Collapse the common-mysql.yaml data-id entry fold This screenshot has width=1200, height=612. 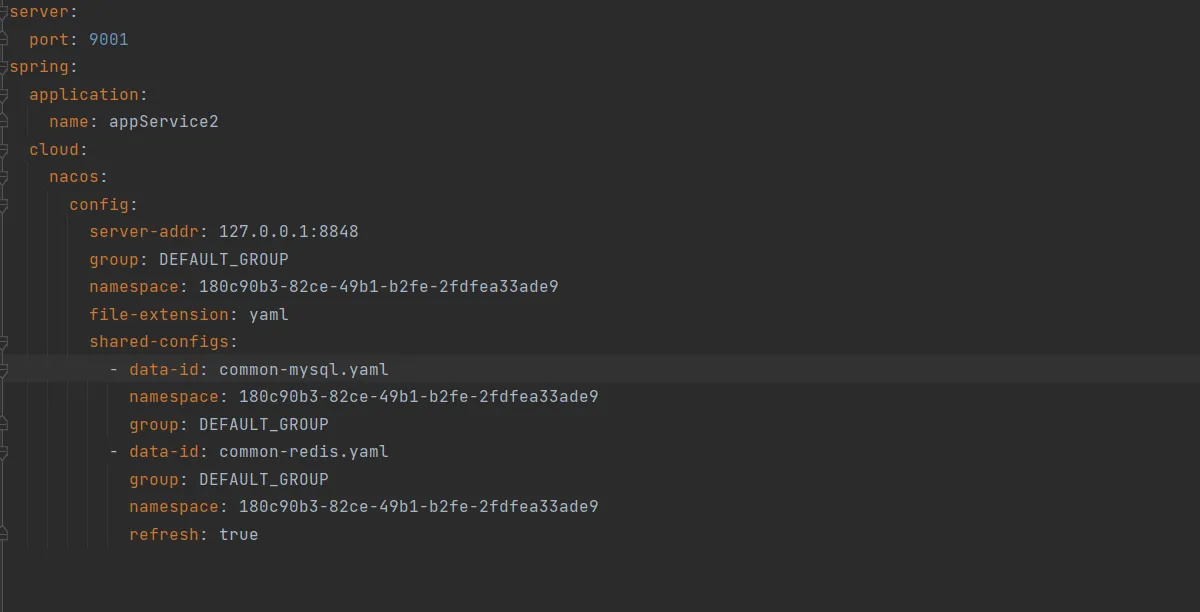pos(3,370)
